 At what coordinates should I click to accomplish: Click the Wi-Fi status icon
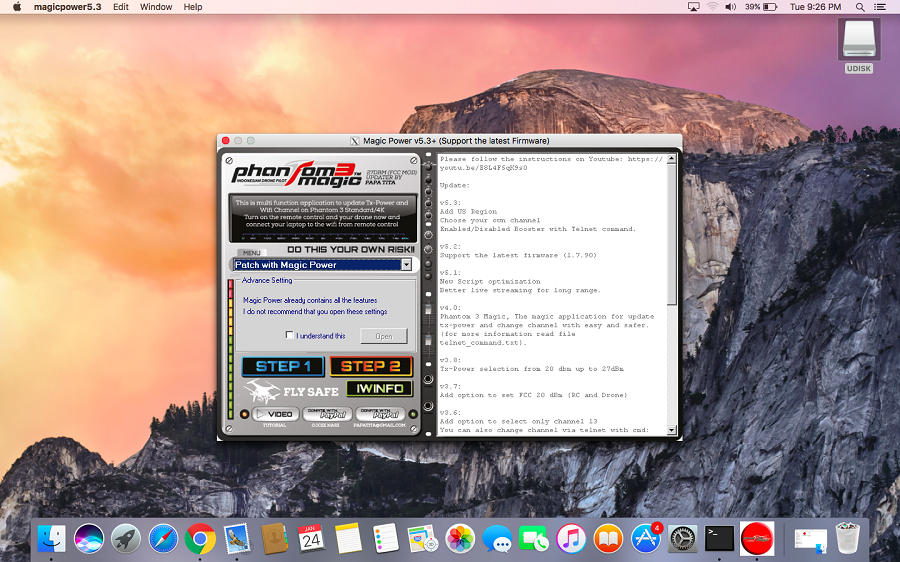click(x=712, y=7)
